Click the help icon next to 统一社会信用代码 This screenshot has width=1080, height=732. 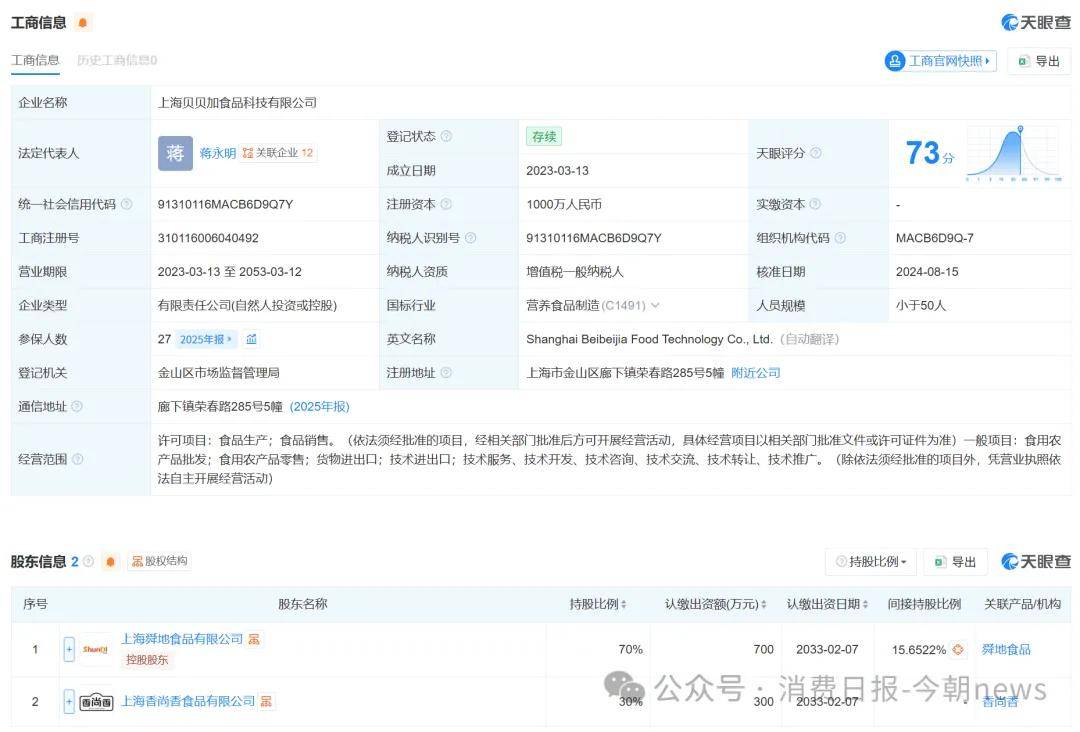127,204
